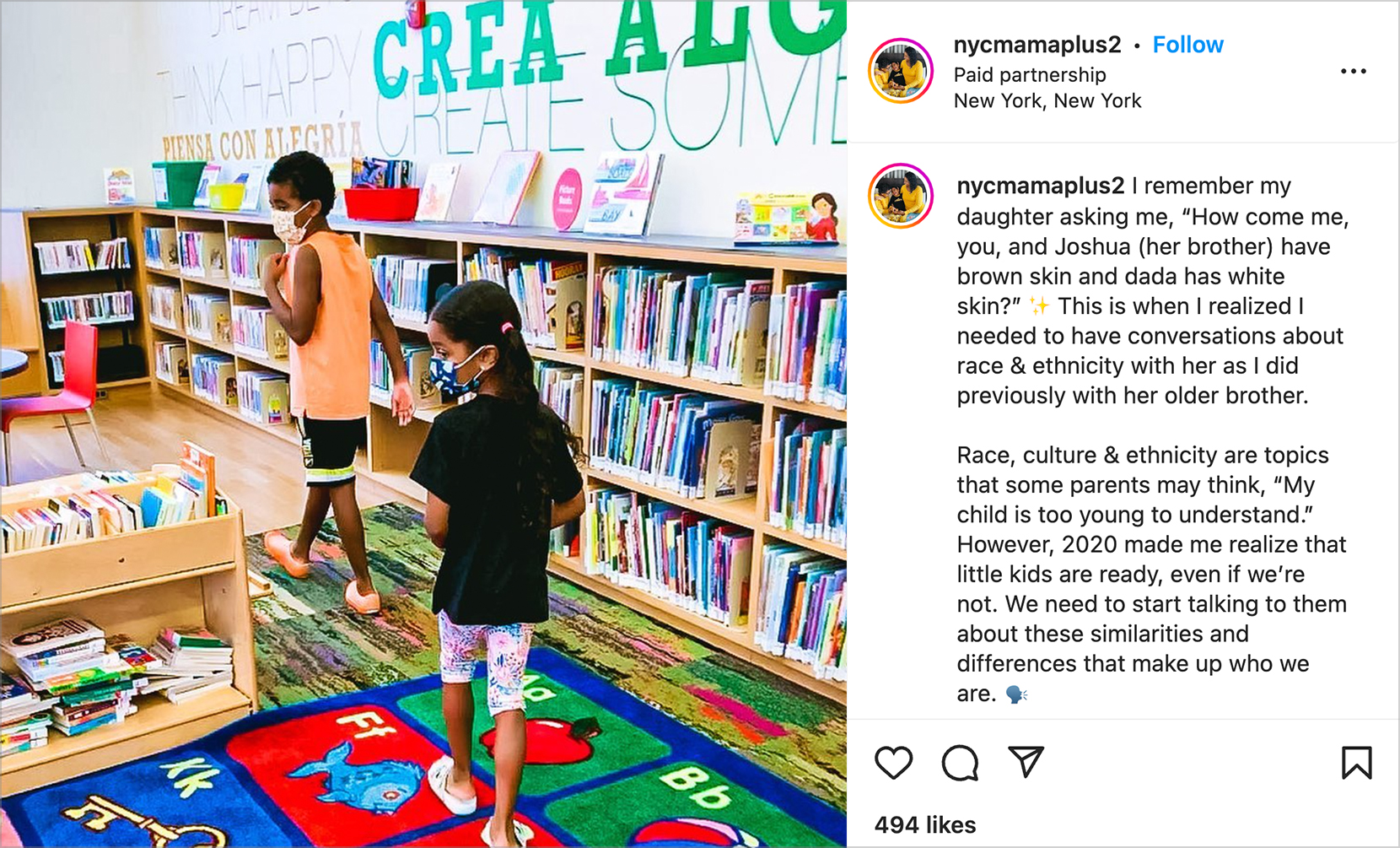Open nycmamaplus2 profile from caption username

pyautogui.click(x=1041, y=186)
